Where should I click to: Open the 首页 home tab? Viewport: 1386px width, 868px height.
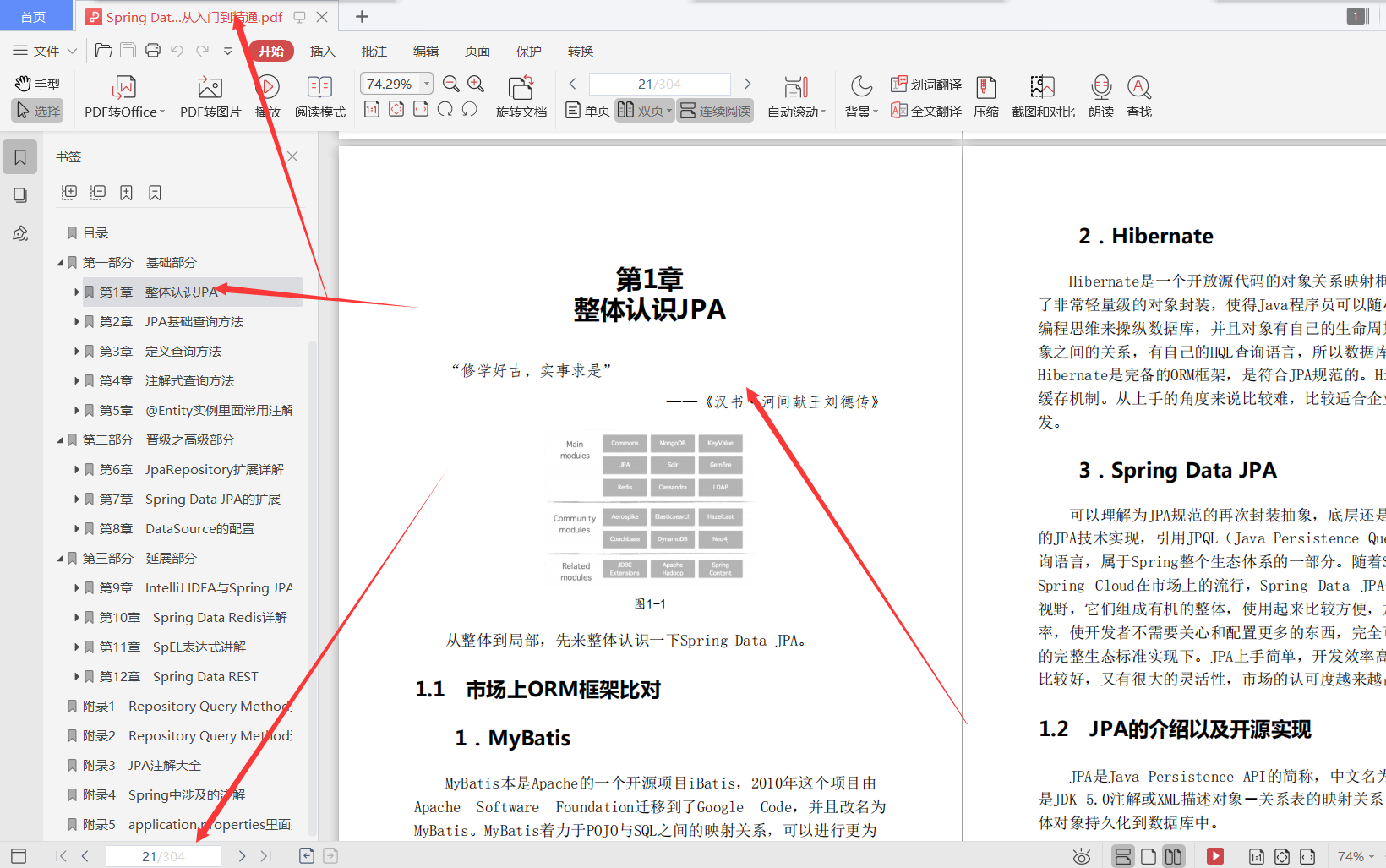click(x=34, y=16)
